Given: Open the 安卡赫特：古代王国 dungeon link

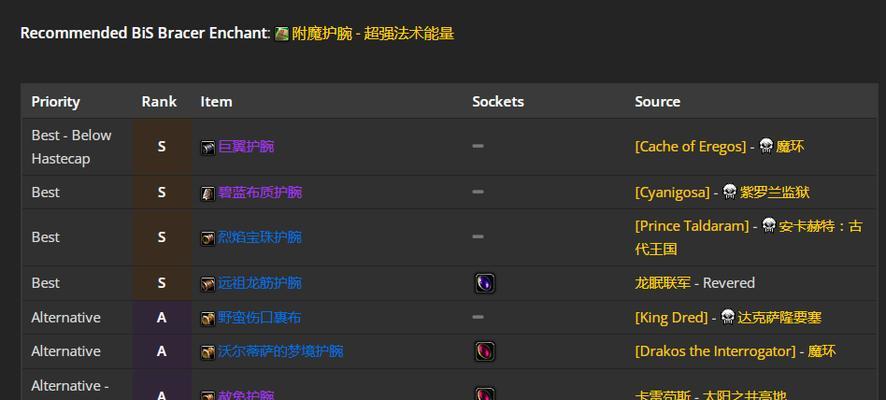Looking at the screenshot, I should click(x=749, y=237).
